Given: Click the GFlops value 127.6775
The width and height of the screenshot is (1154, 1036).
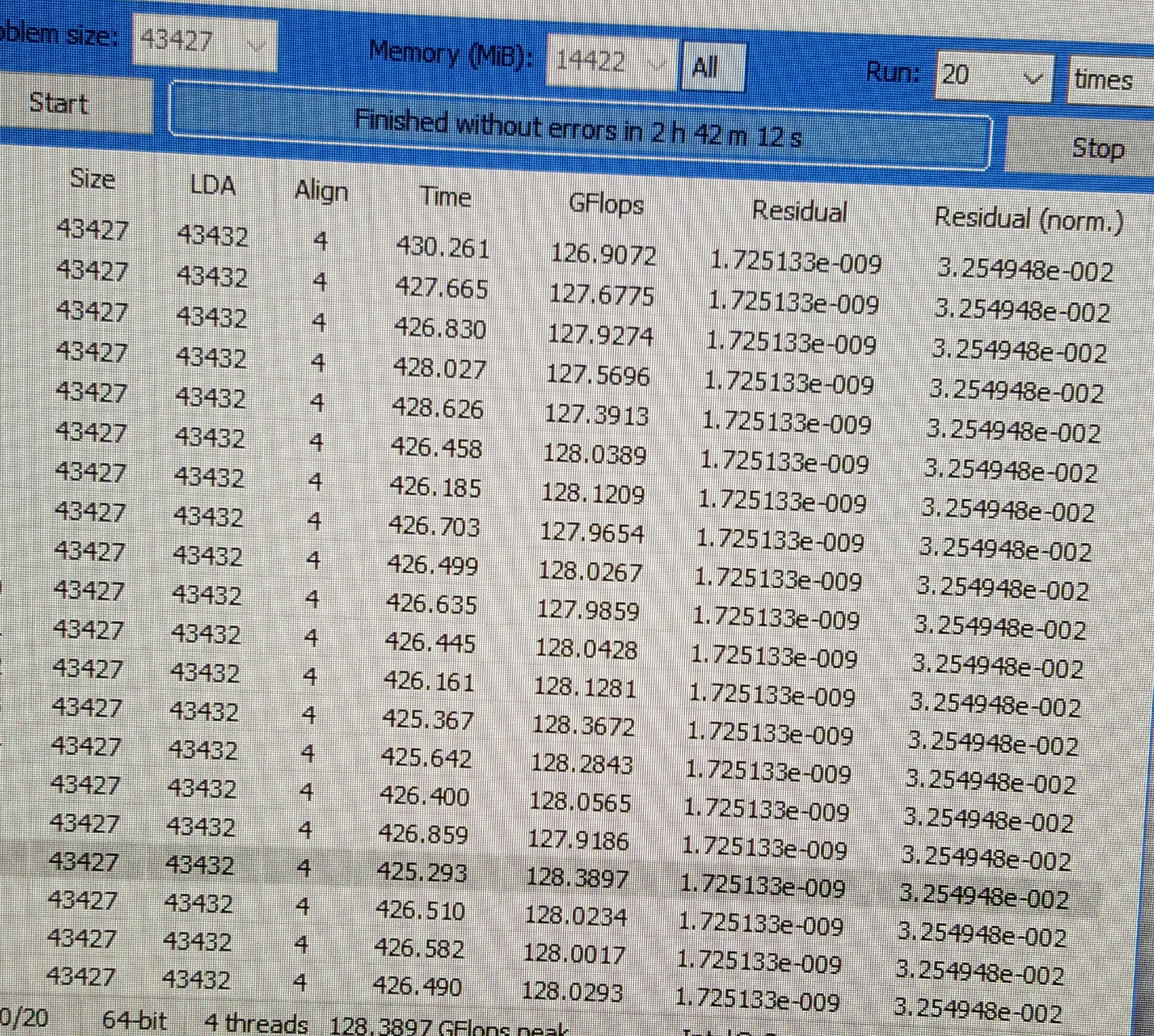Looking at the screenshot, I should point(602,295).
